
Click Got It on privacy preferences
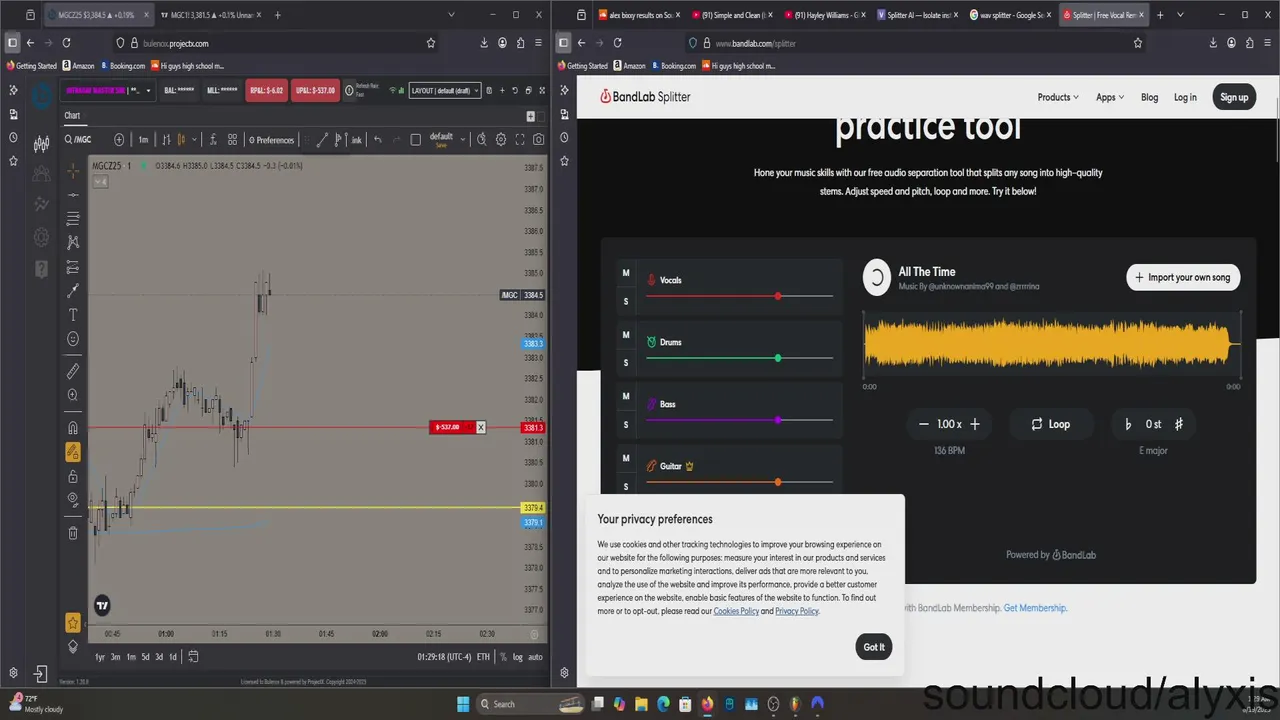point(874,647)
